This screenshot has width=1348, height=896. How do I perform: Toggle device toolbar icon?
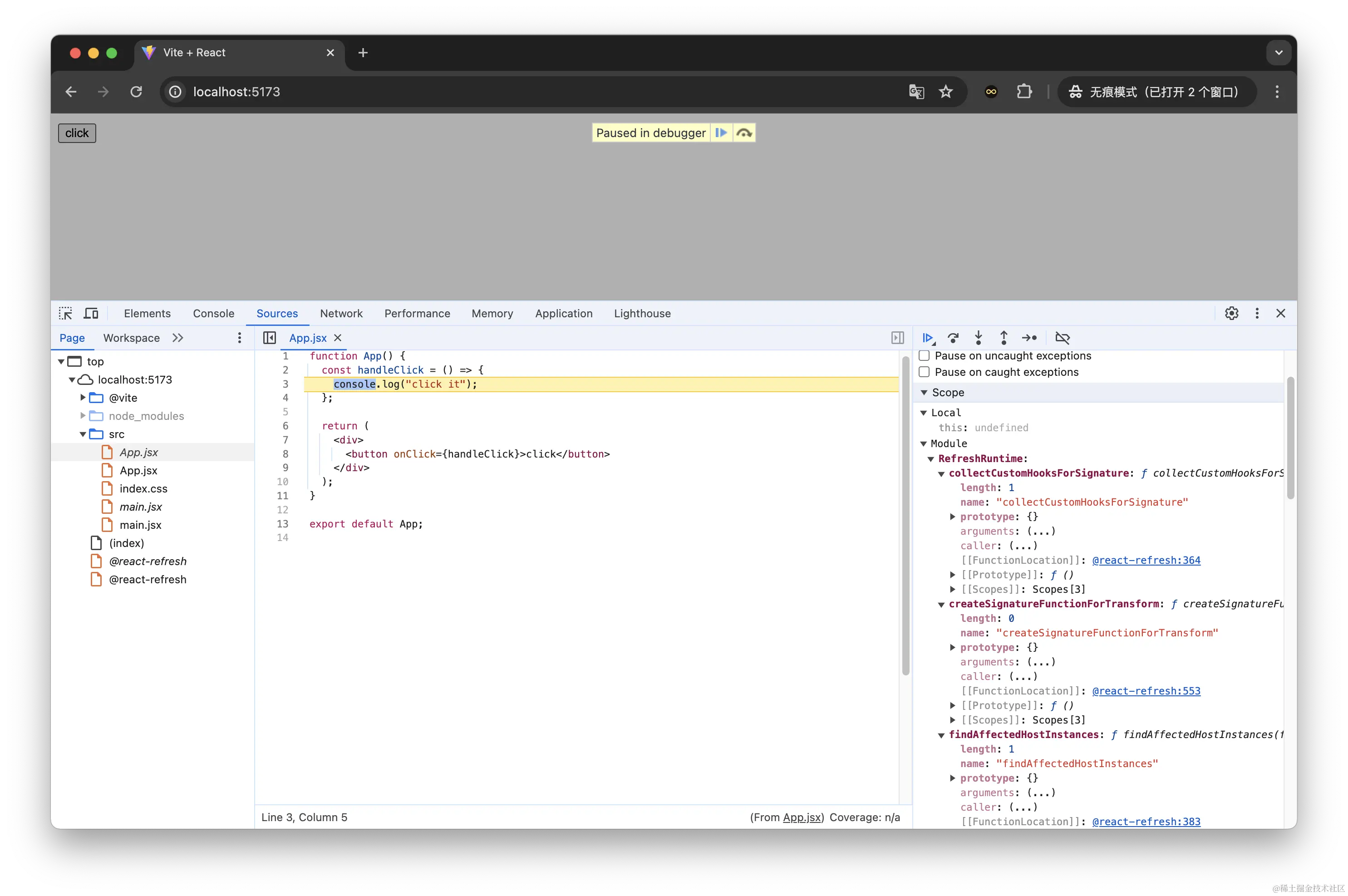pos(91,313)
